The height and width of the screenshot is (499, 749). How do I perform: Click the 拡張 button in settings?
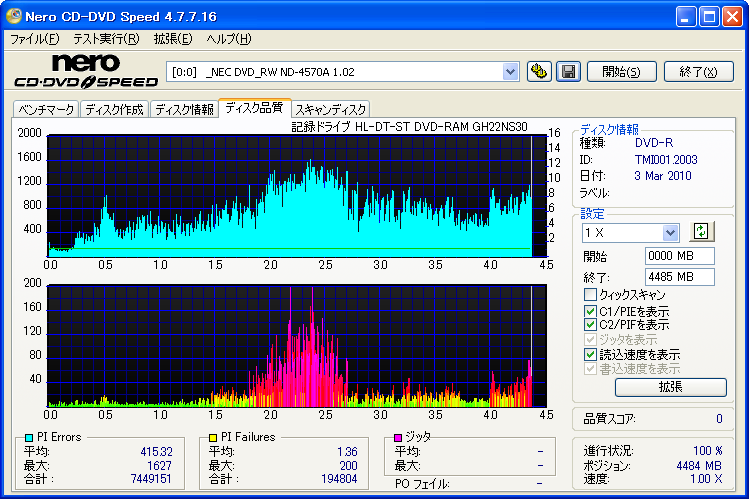click(671, 387)
